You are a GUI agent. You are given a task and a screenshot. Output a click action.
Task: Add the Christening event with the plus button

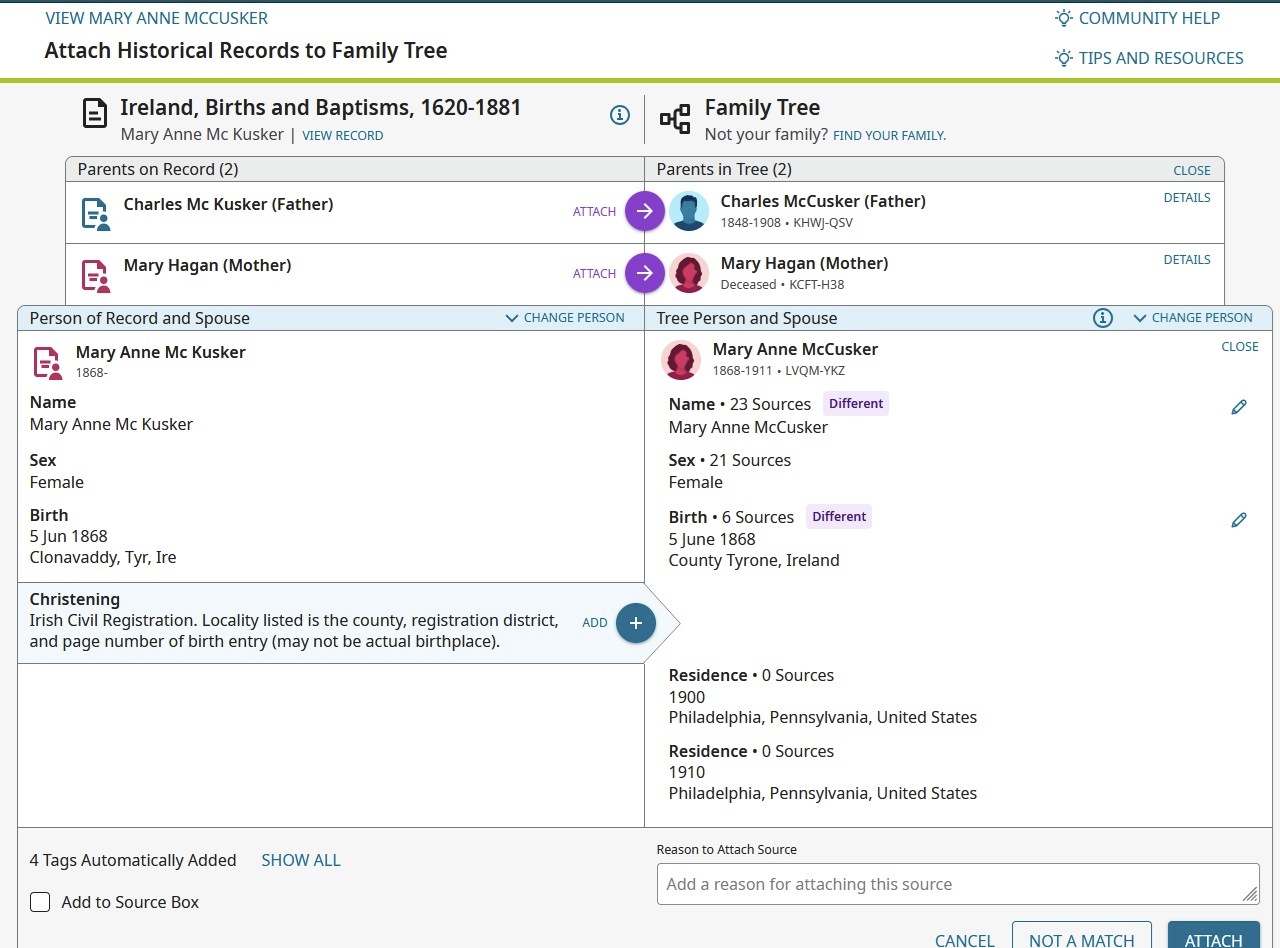[x=636, y=623]
